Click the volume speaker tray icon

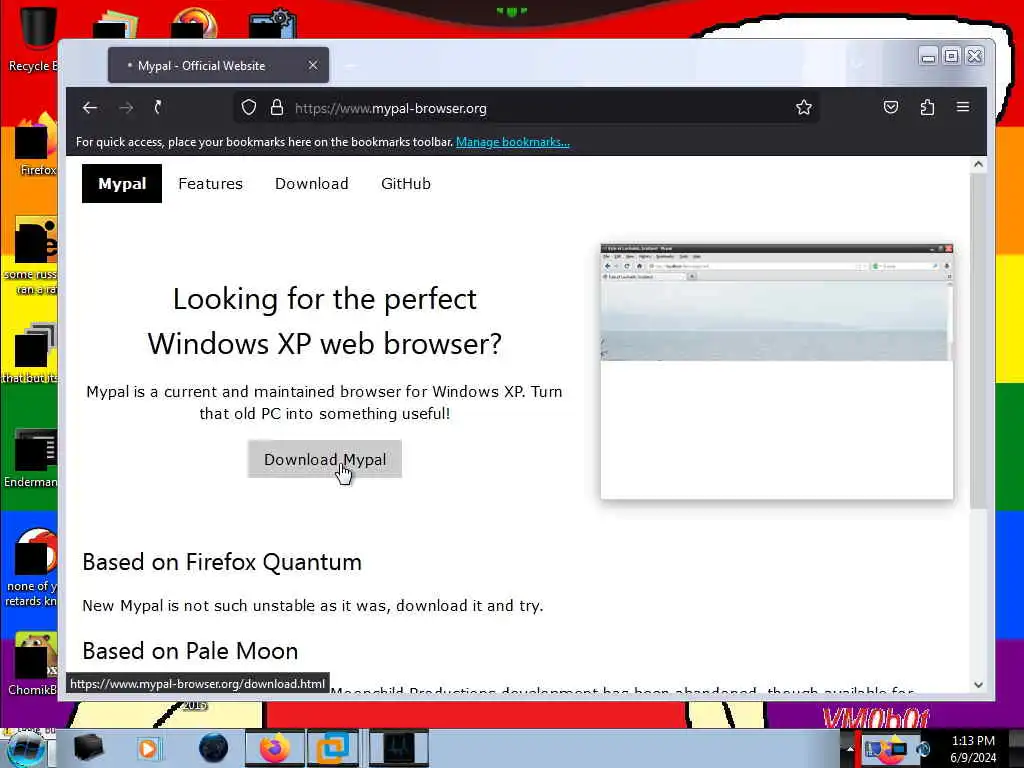coord(923,749)
